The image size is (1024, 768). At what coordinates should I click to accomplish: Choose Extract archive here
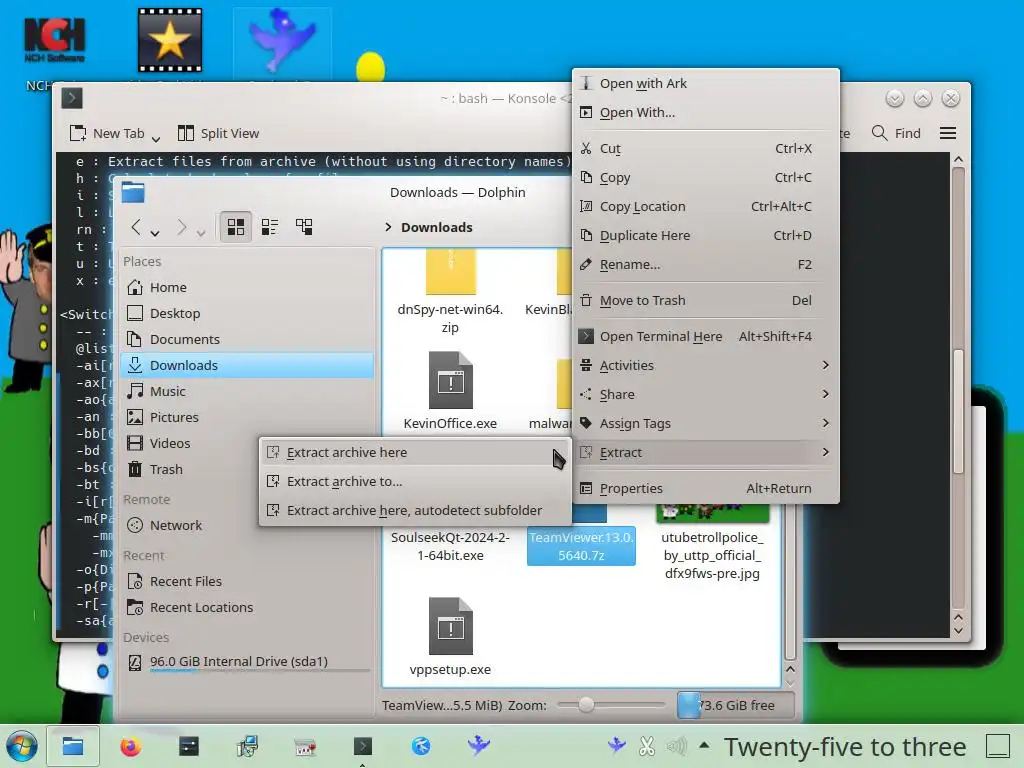click(415, 453)
